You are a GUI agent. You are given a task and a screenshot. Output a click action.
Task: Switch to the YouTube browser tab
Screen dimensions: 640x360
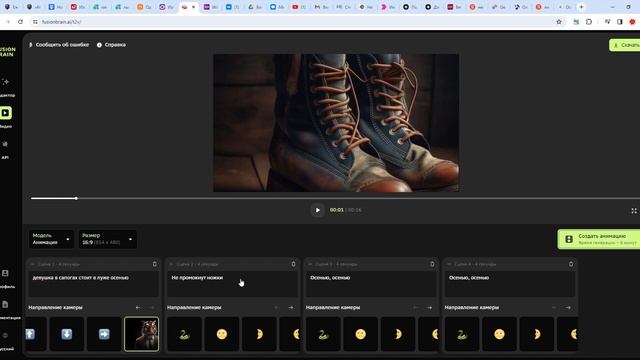click(299, 7)
